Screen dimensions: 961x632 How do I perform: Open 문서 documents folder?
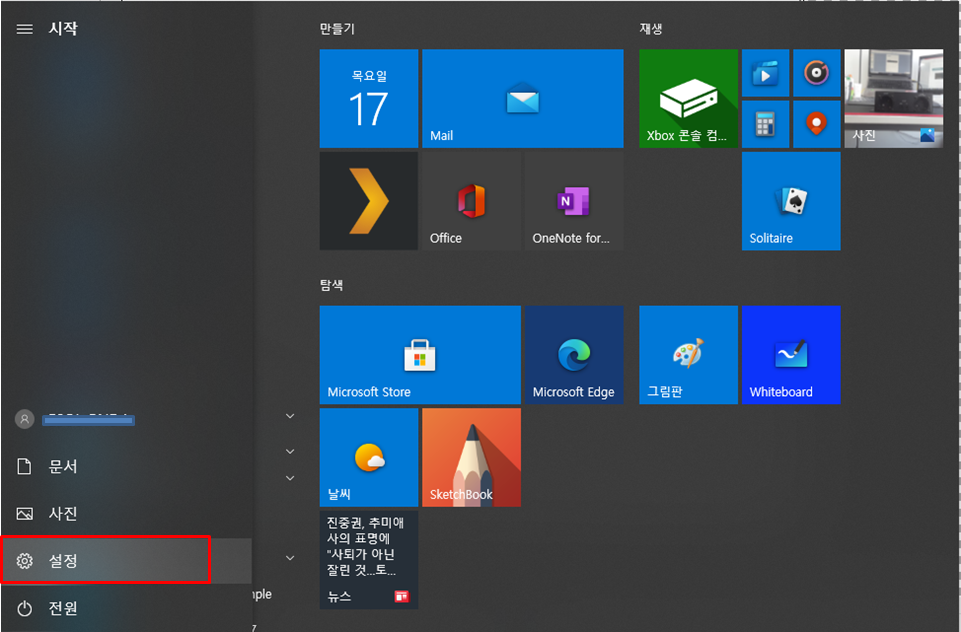[x=126, y=466]
